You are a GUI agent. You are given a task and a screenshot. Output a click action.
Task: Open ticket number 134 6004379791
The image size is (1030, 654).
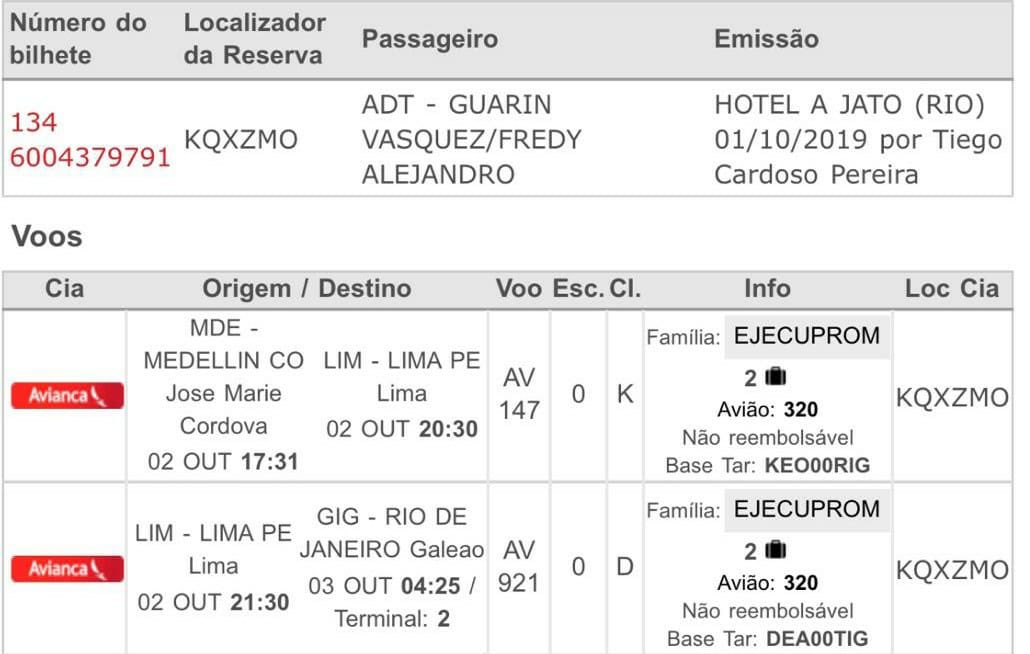90,140
